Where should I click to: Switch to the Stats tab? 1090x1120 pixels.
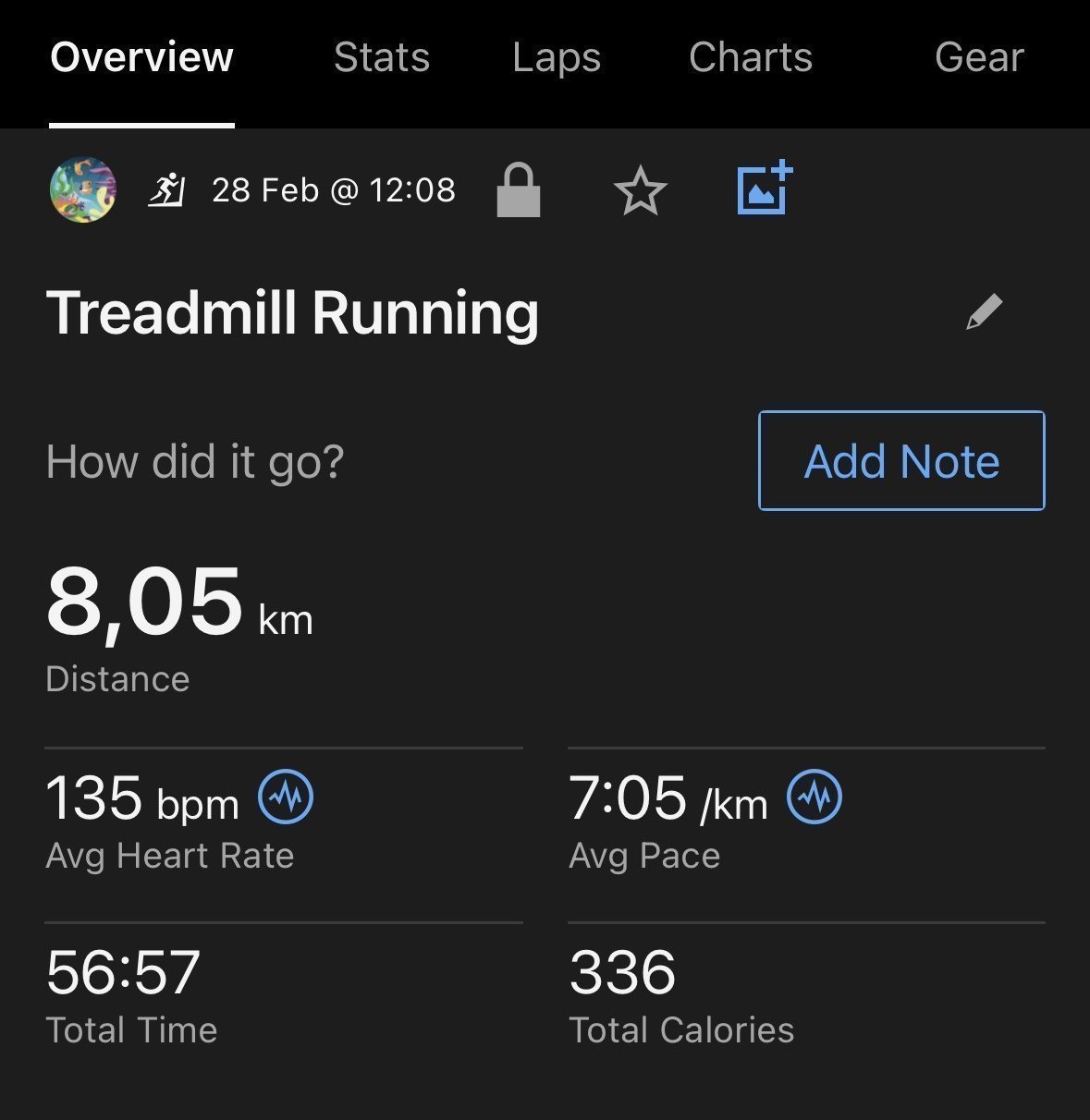coord(382,57)
